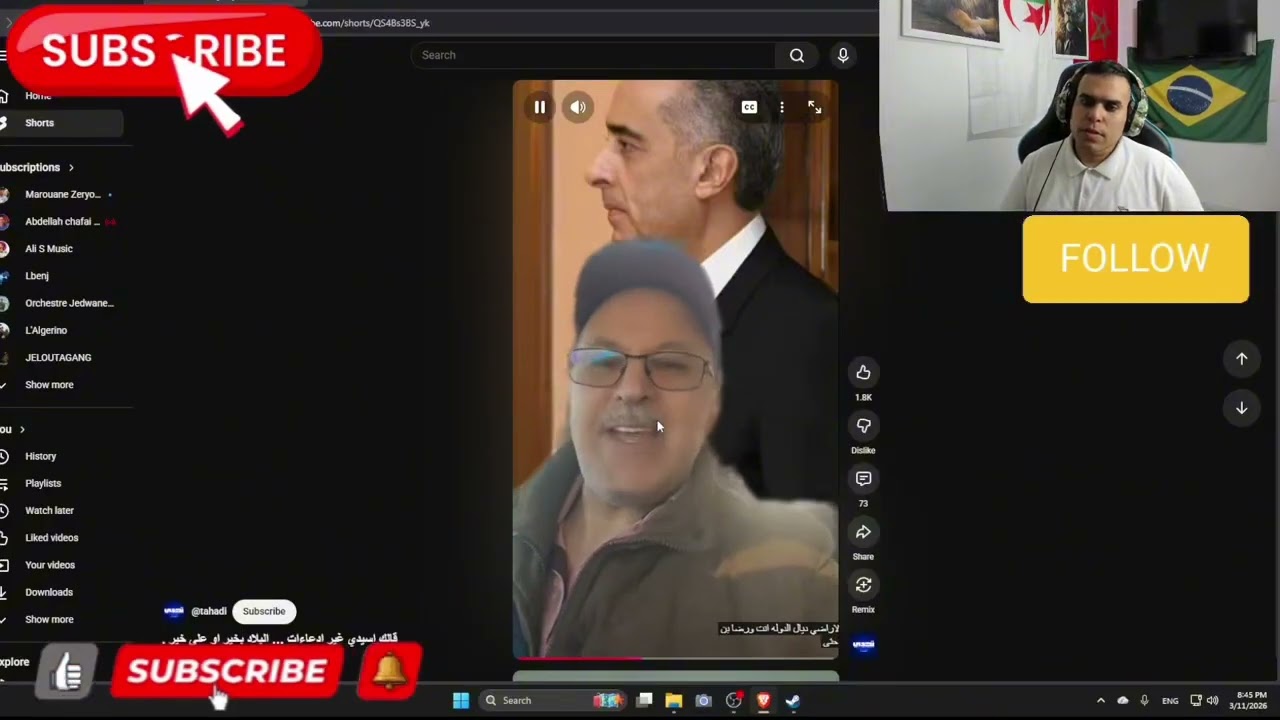
Task: Open OneDrive cloud tray icon
Action: point(1123,700)
